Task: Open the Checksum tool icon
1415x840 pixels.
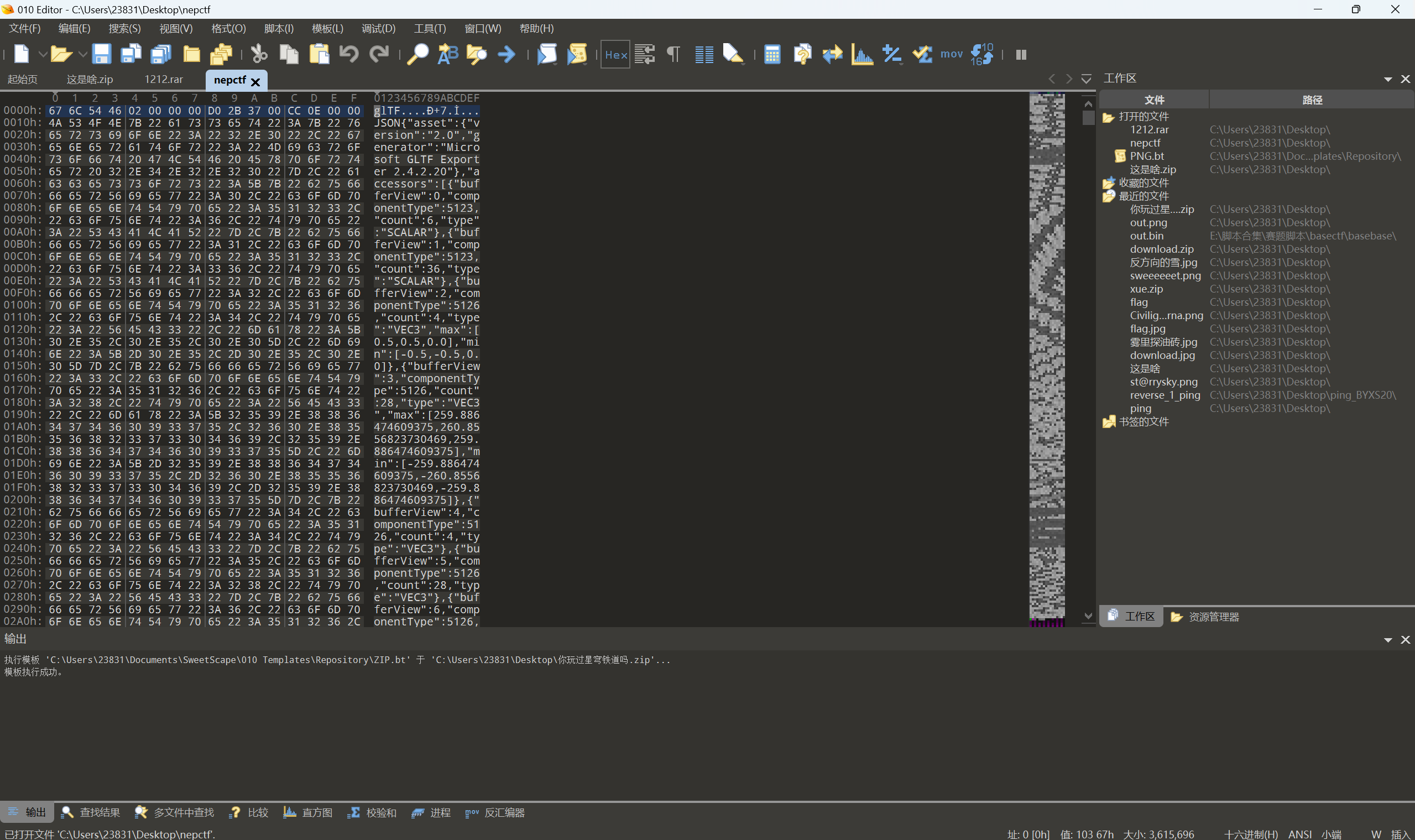Action: (922, 54)
